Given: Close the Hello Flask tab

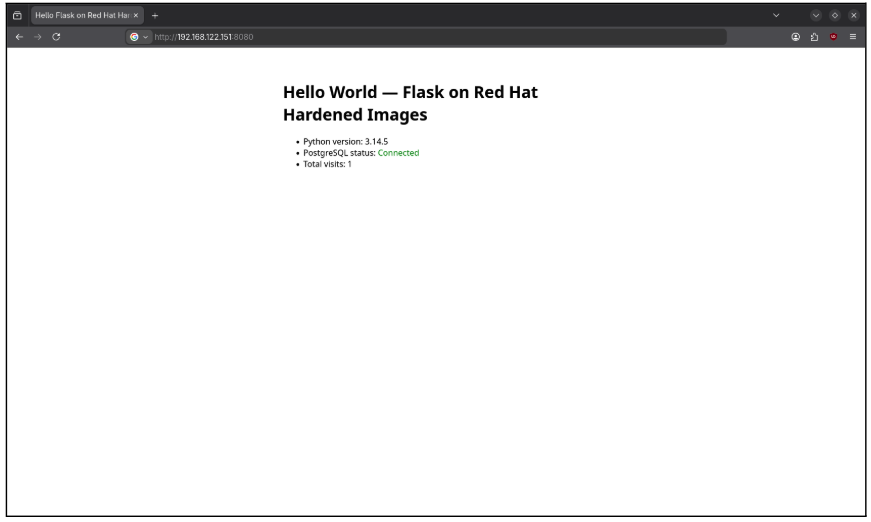Looking at the screenshot, I should [136, 16].
